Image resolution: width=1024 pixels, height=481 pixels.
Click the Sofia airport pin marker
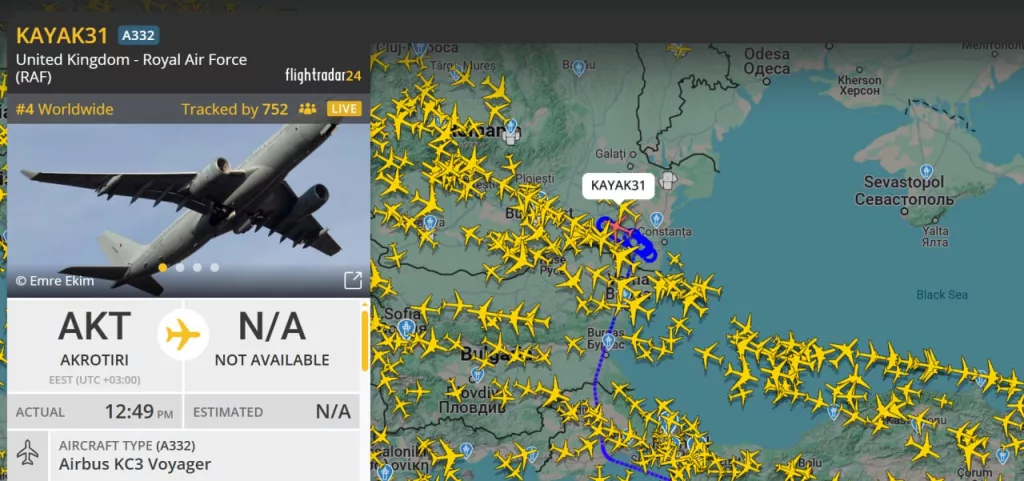click(x=406, y=327)
